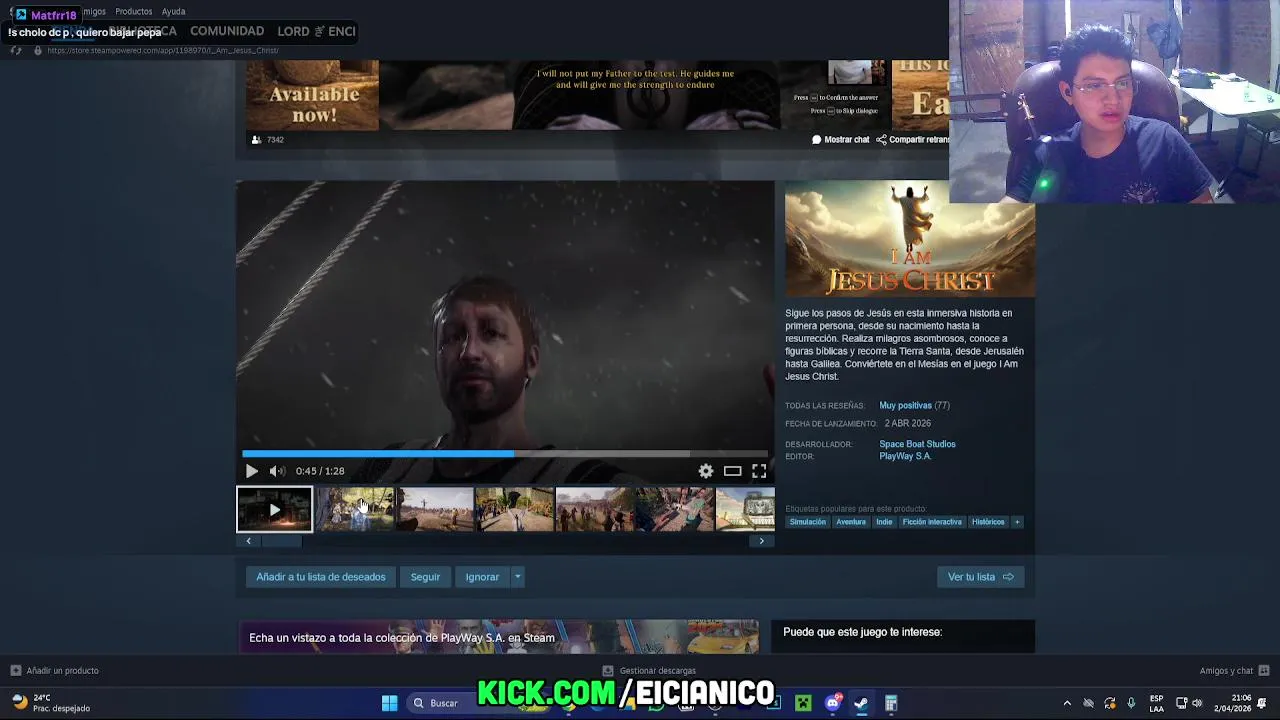The height and width of the screenshot is (720, 1280).
Task: Click the Seguir button
Action: point(425,577)
